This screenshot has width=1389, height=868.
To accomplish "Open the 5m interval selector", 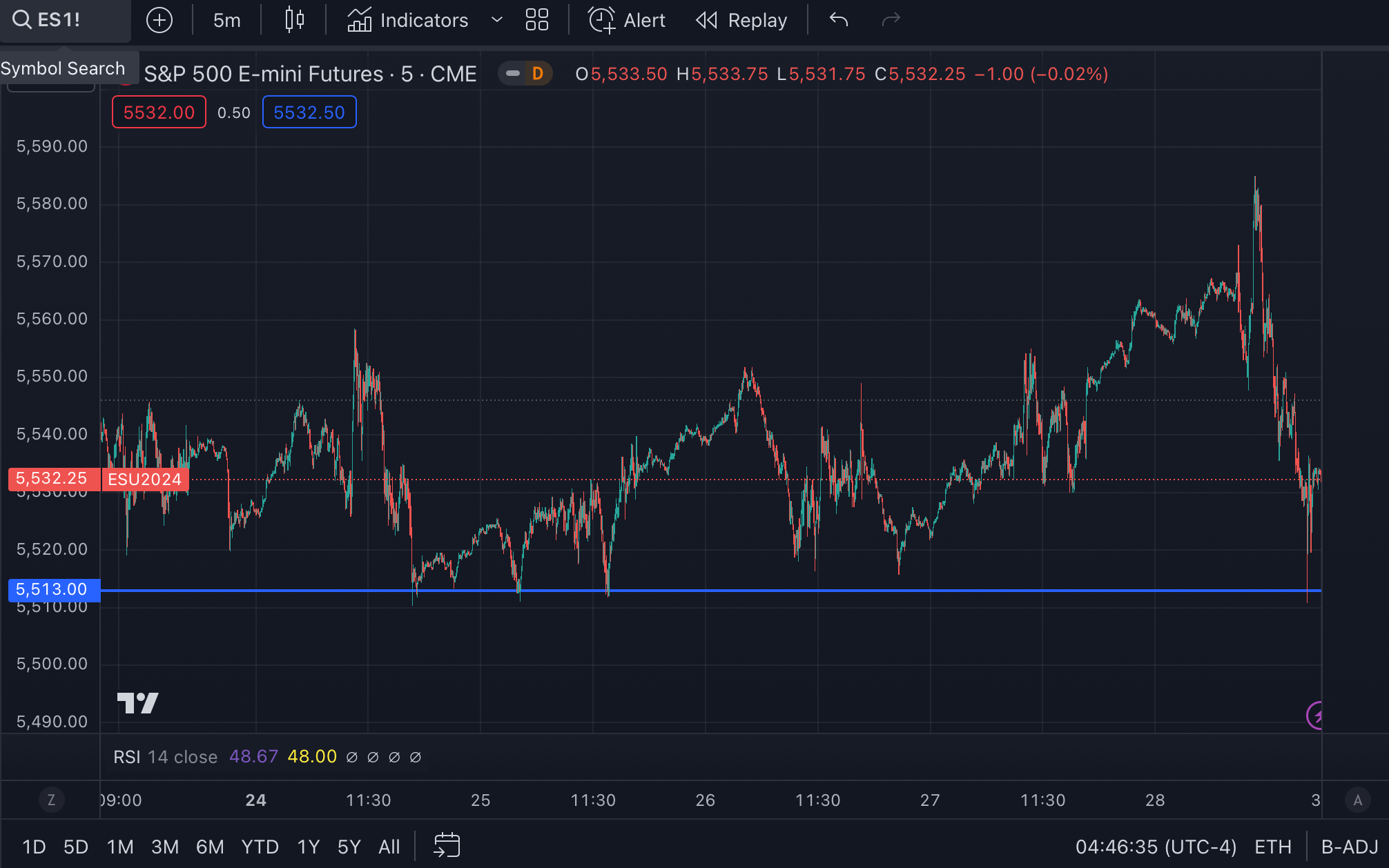I will tap(226, 20).
